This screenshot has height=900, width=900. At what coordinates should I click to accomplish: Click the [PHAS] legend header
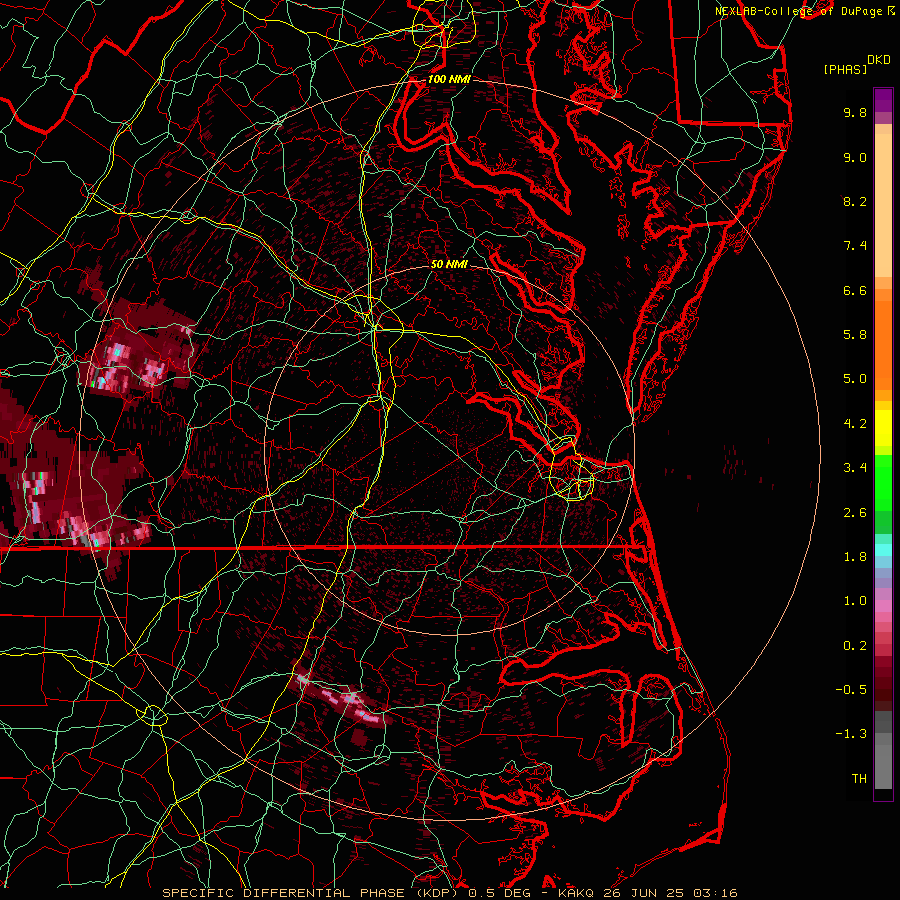[x=845, y=69]
